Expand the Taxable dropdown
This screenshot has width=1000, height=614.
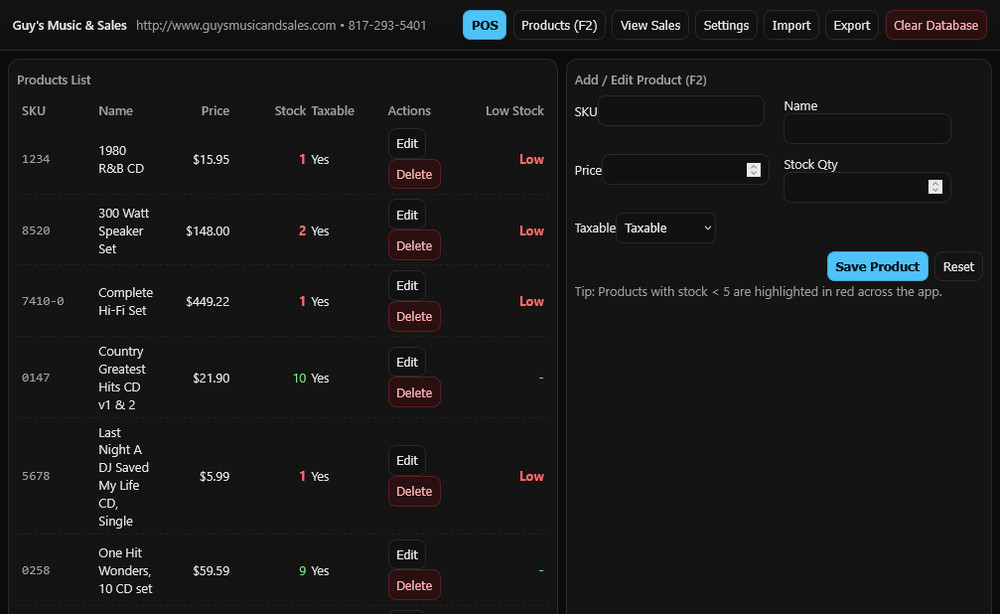coord(666,228)
